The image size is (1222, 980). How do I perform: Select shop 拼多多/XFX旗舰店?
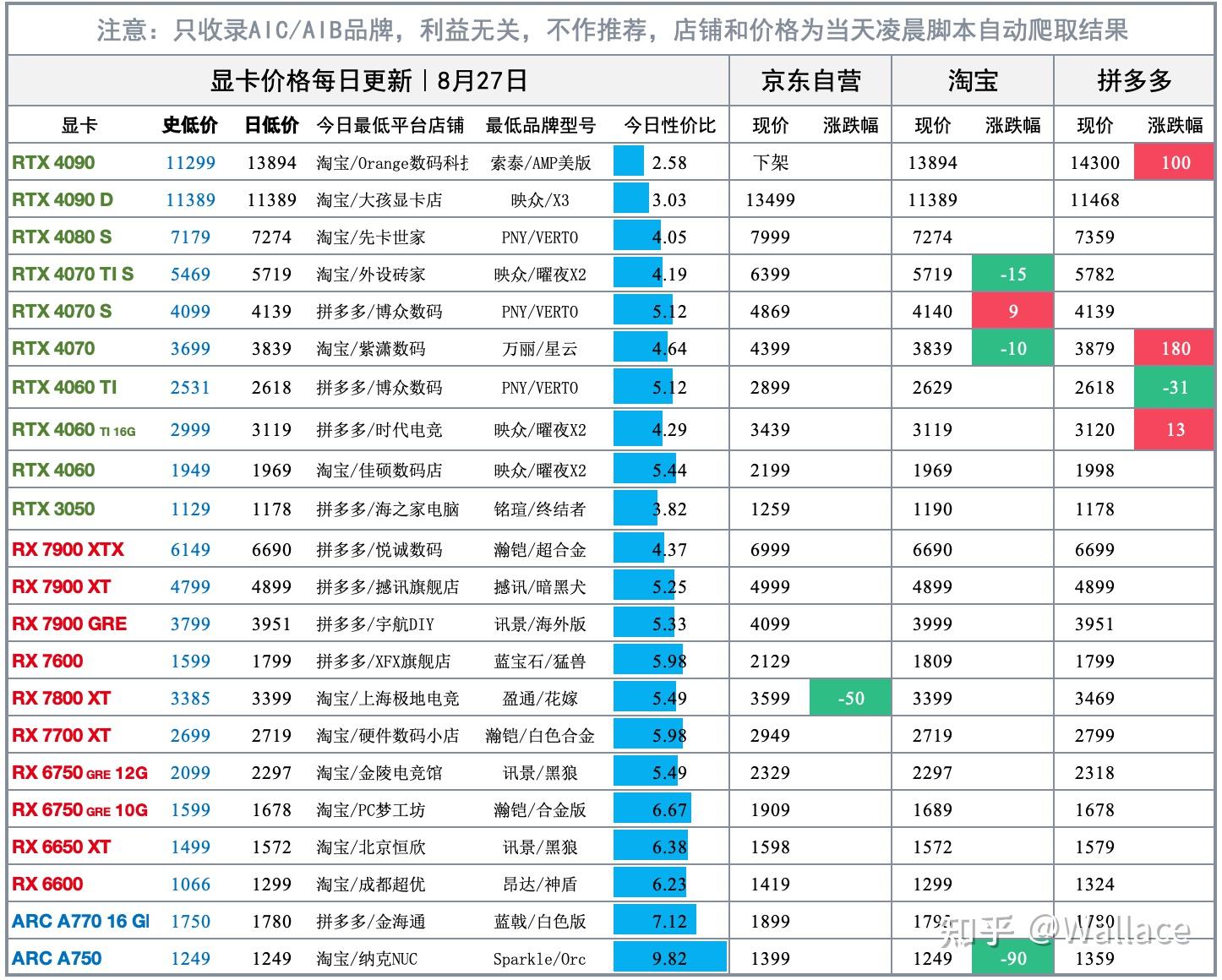(384, 661)
